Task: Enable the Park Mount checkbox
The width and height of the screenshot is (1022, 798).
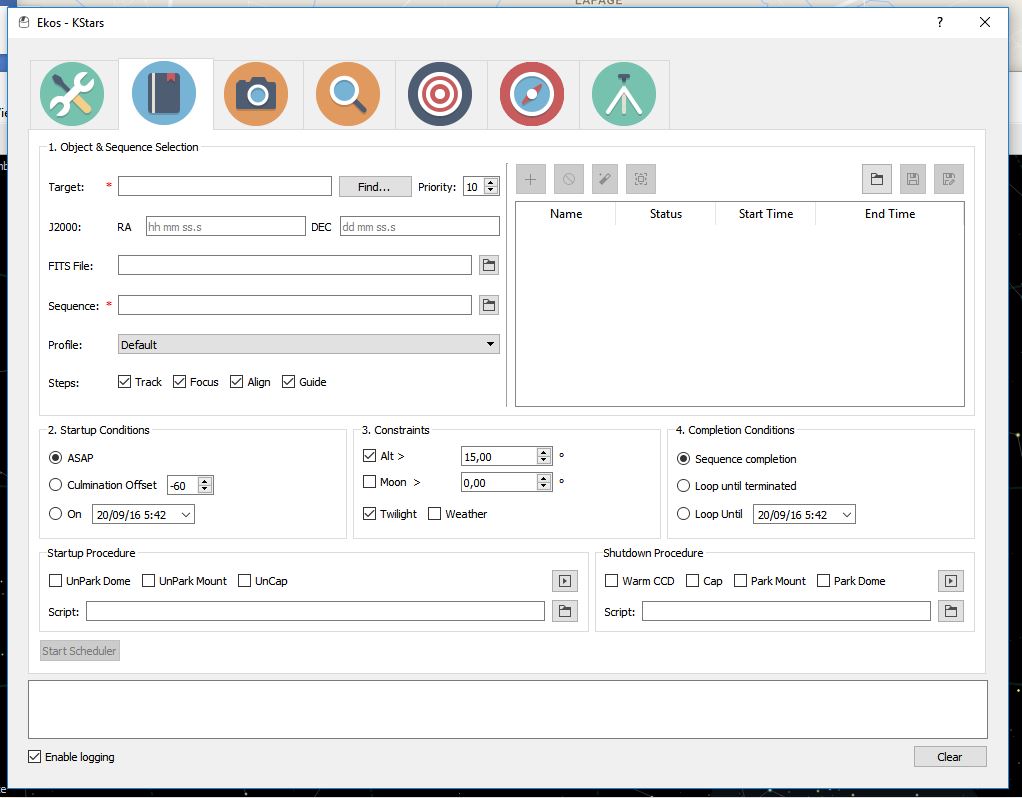Action: (x=740, y=580)
